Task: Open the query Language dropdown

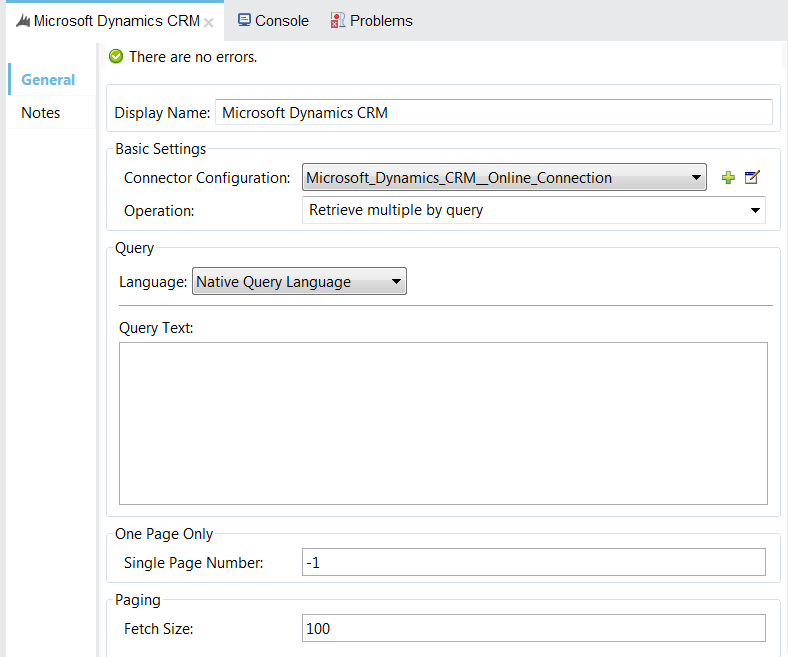Action: [299, 282]
